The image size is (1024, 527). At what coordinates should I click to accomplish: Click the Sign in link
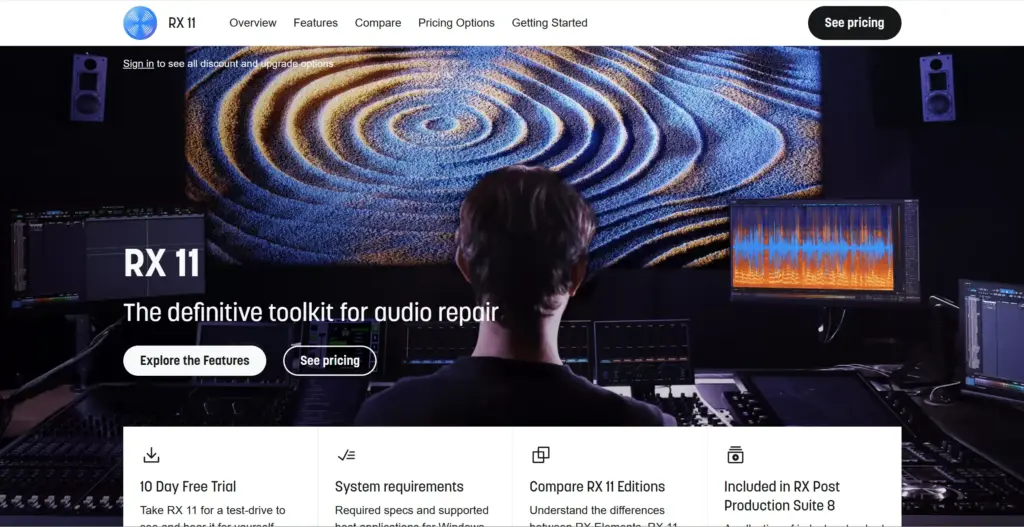click(138, 63)
